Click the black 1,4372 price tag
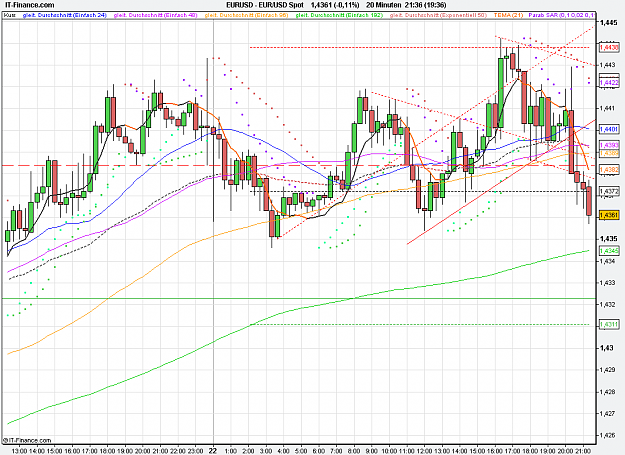The height and width of the screenshot is (455, 625). [609, 192]
